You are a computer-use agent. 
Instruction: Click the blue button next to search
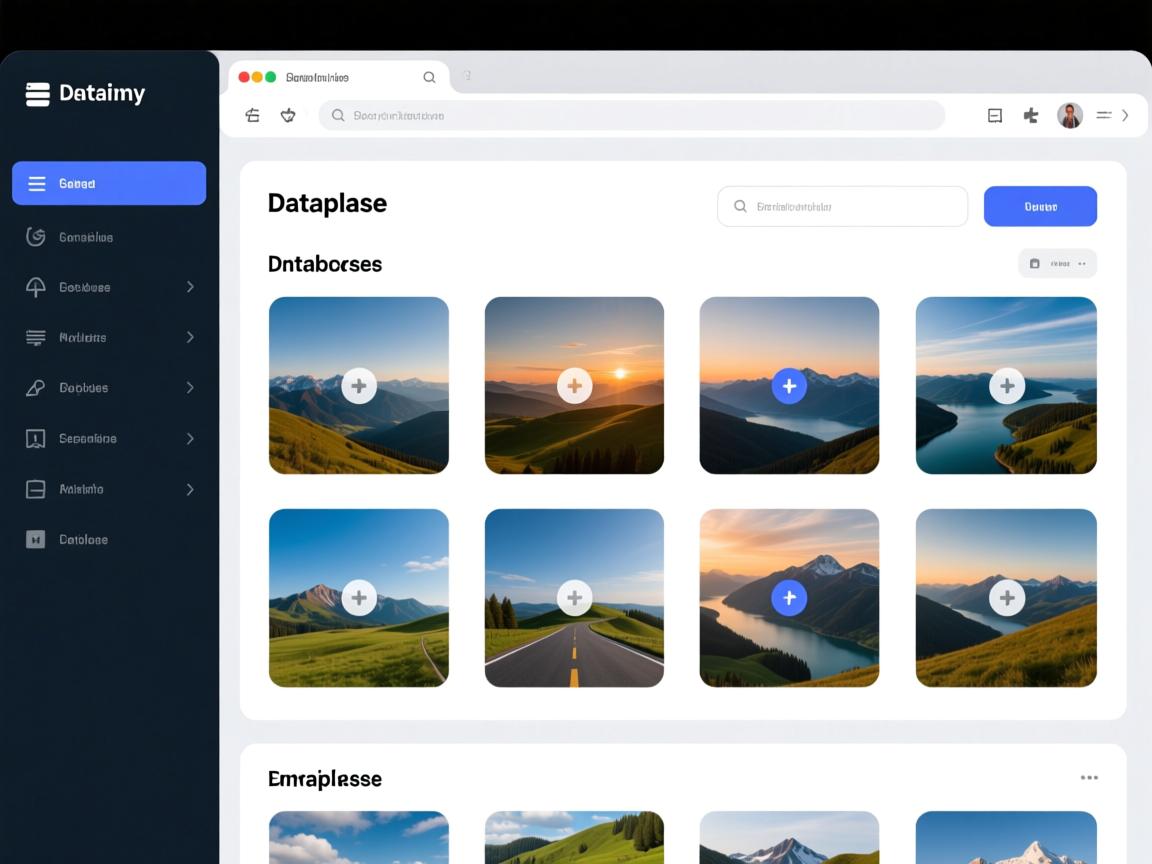point(1040,207)
